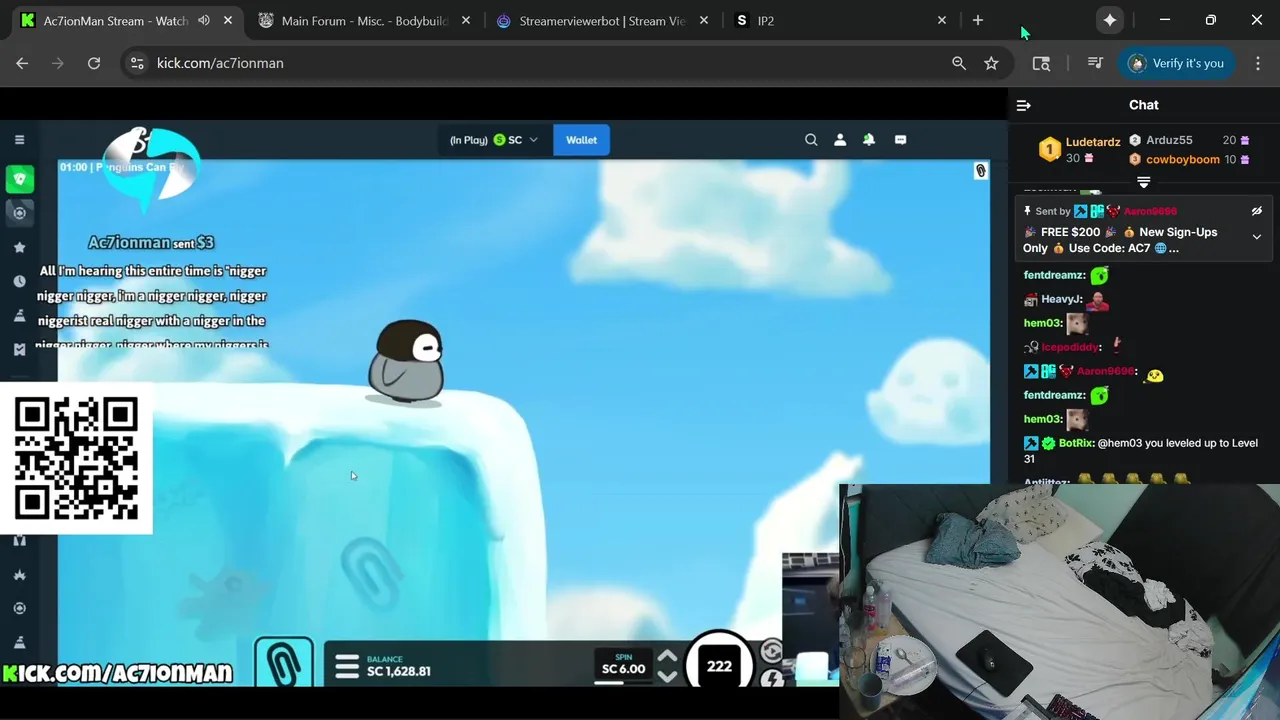Click the HeavyJ chat username
The image size is (1280, 720).
point(1061,299)
